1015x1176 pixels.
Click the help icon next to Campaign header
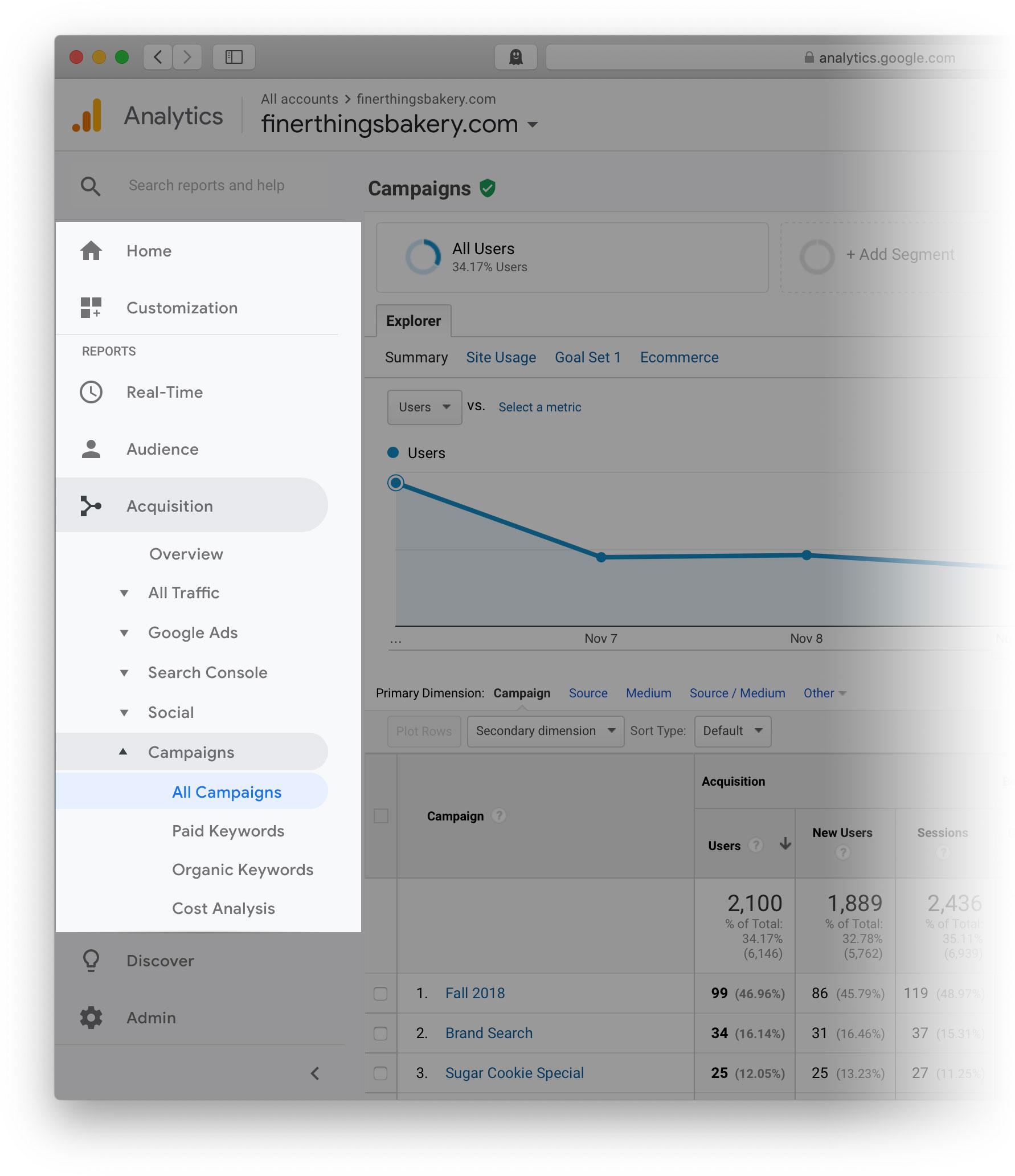pyautogui.click(x=499, y=816)
